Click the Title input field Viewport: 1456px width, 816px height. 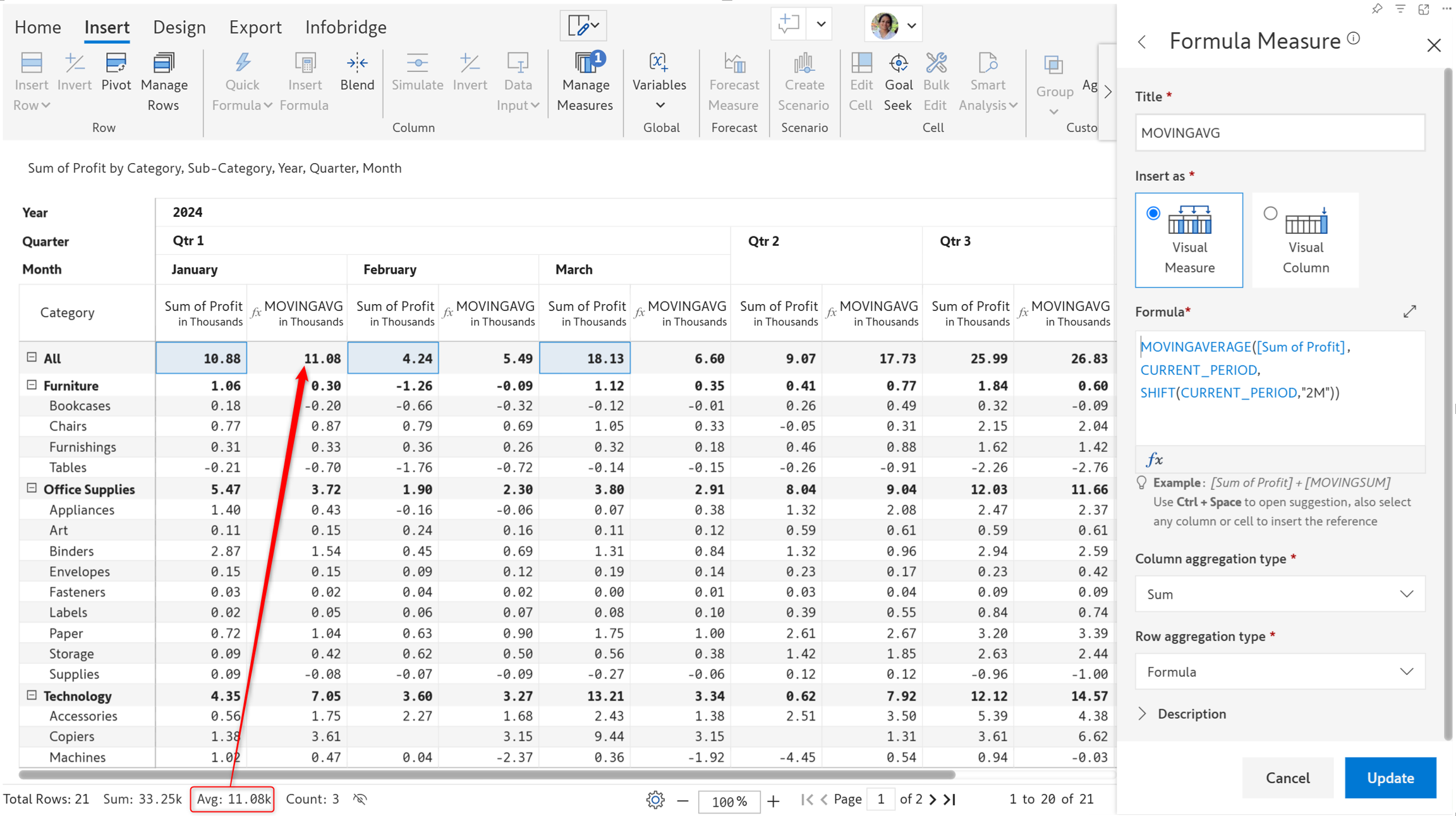(1280, 133)
